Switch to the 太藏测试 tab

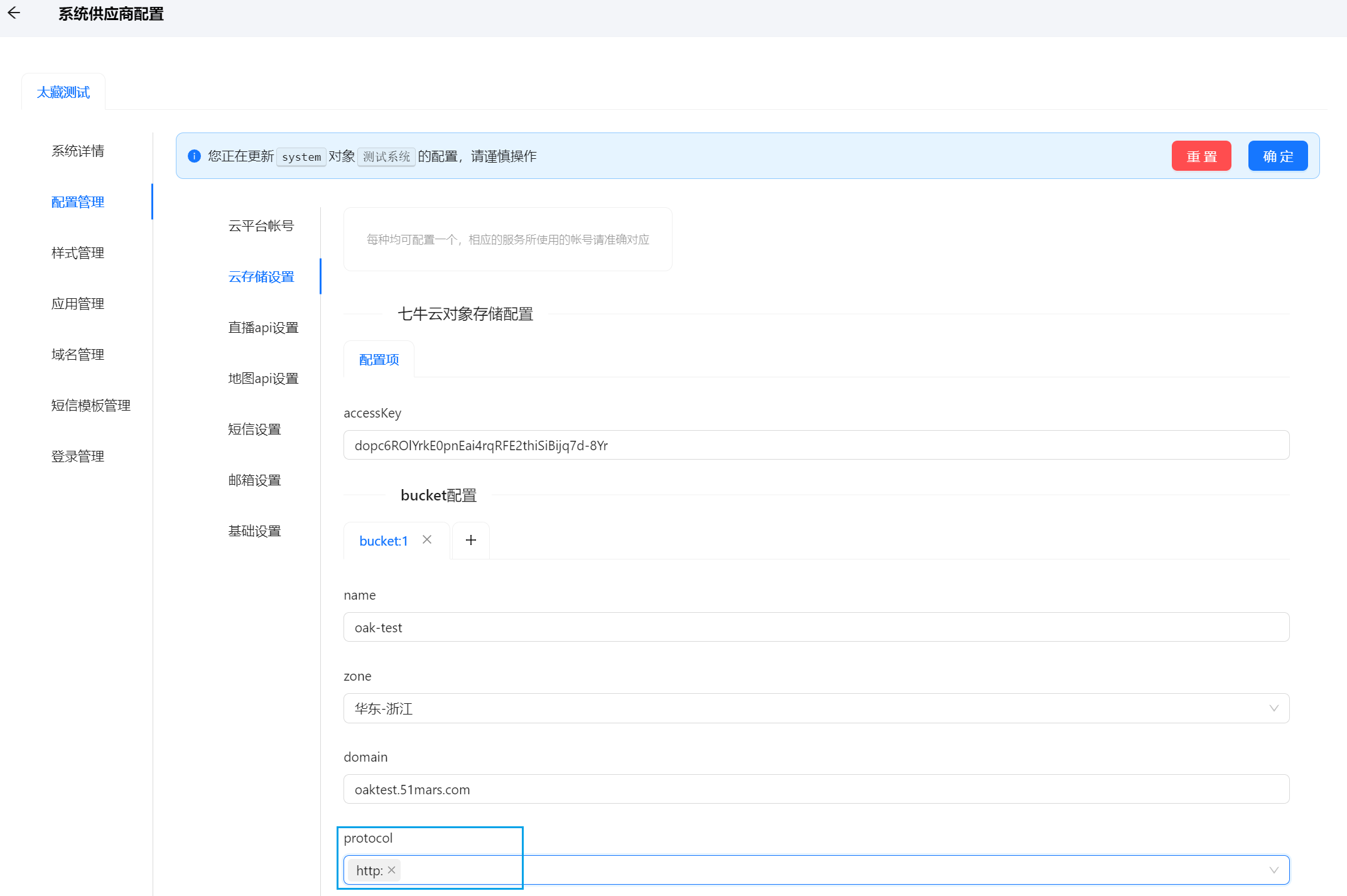pos(63,92)
